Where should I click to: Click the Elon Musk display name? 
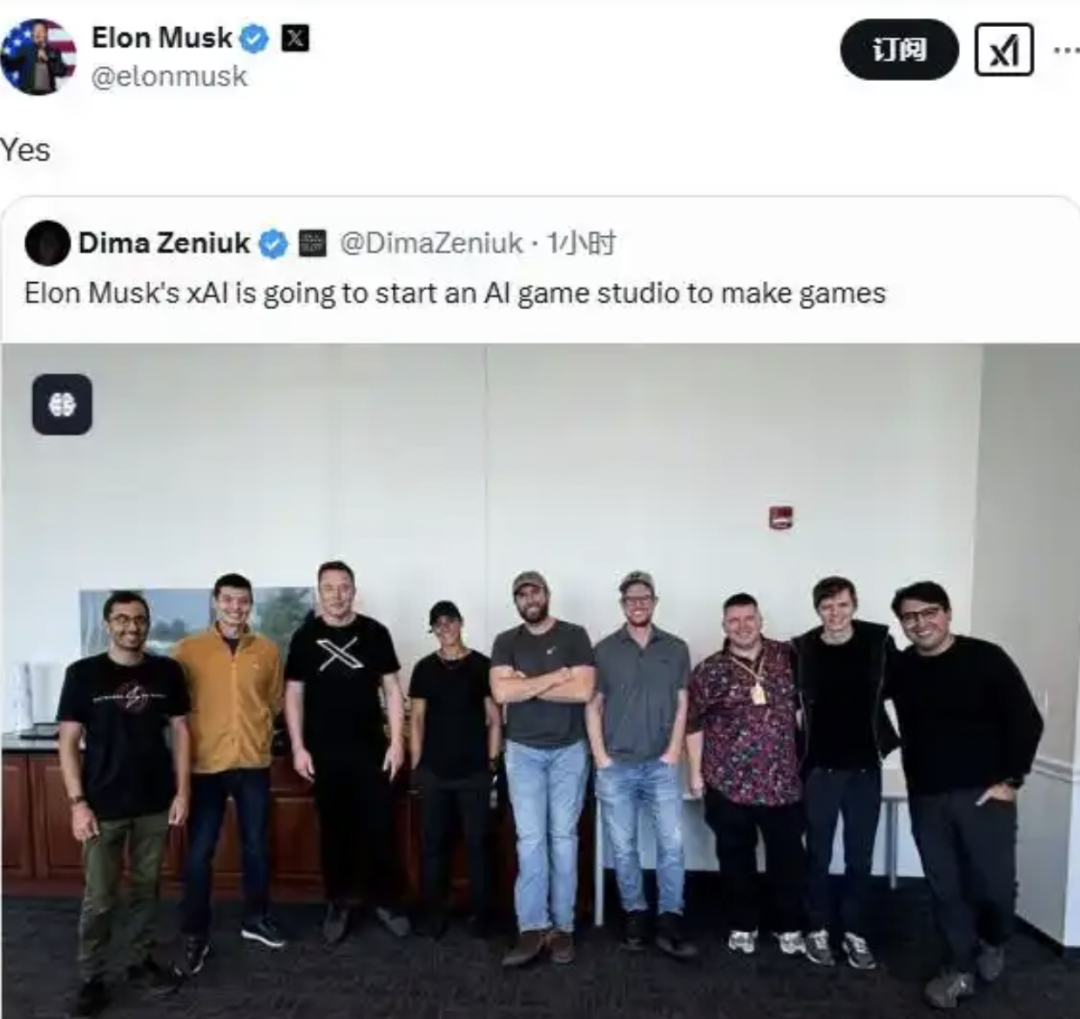tap(162, 38)
